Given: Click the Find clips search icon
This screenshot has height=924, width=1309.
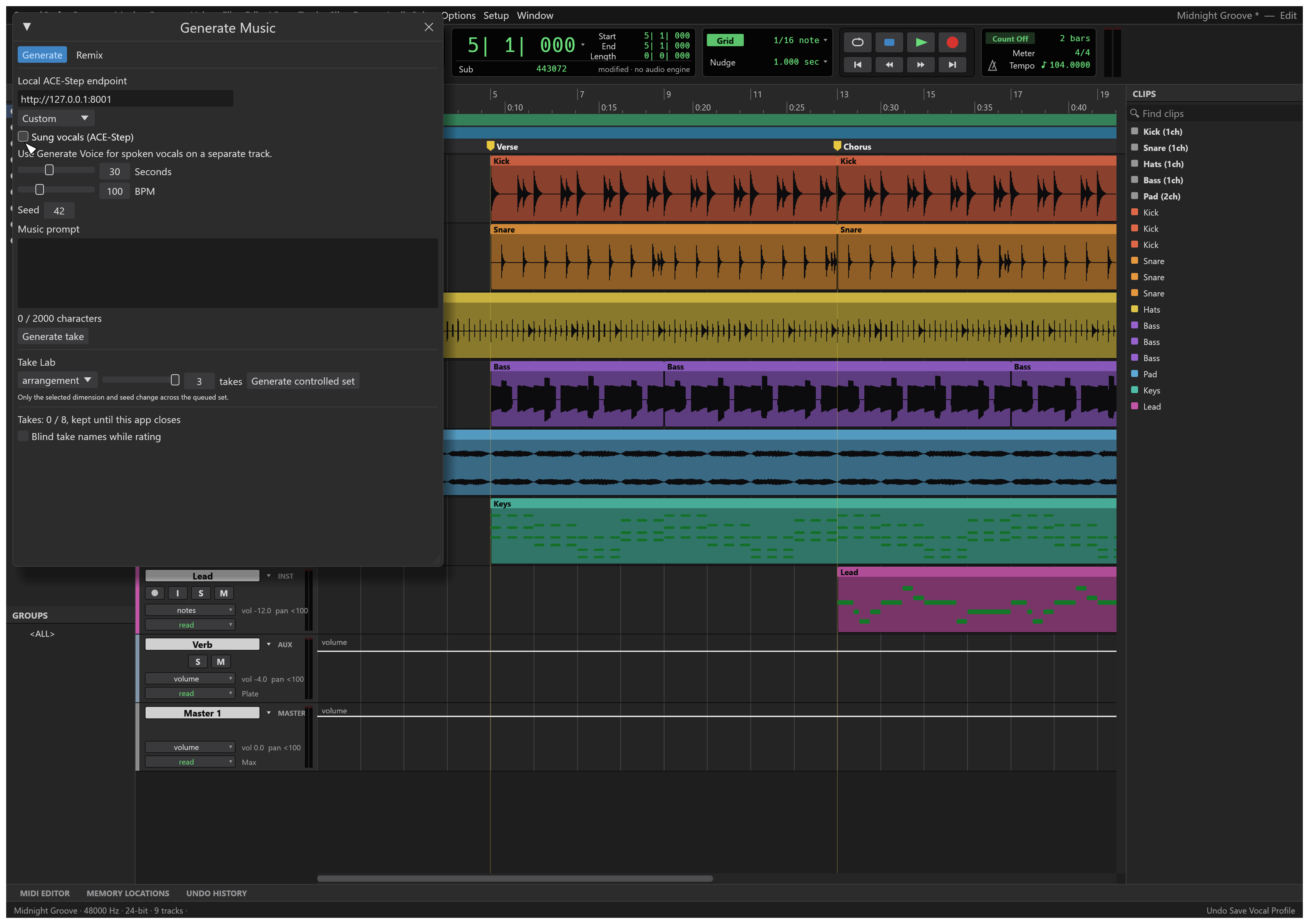Looking at the screenshot, I should 1135,114.
